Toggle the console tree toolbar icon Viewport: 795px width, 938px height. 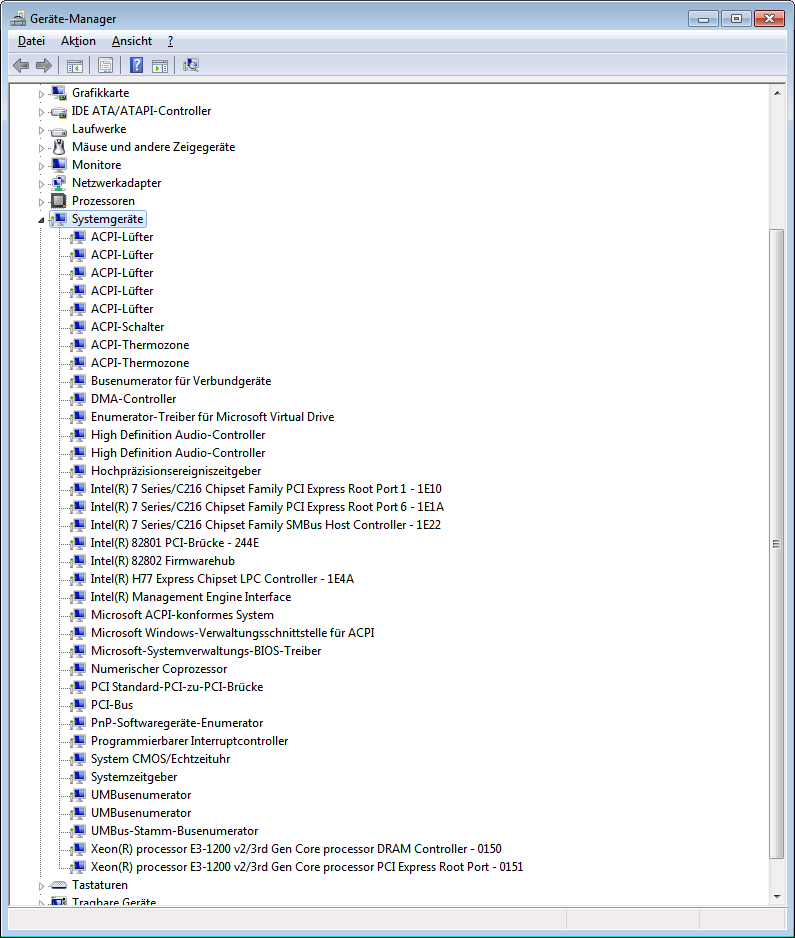75,66
